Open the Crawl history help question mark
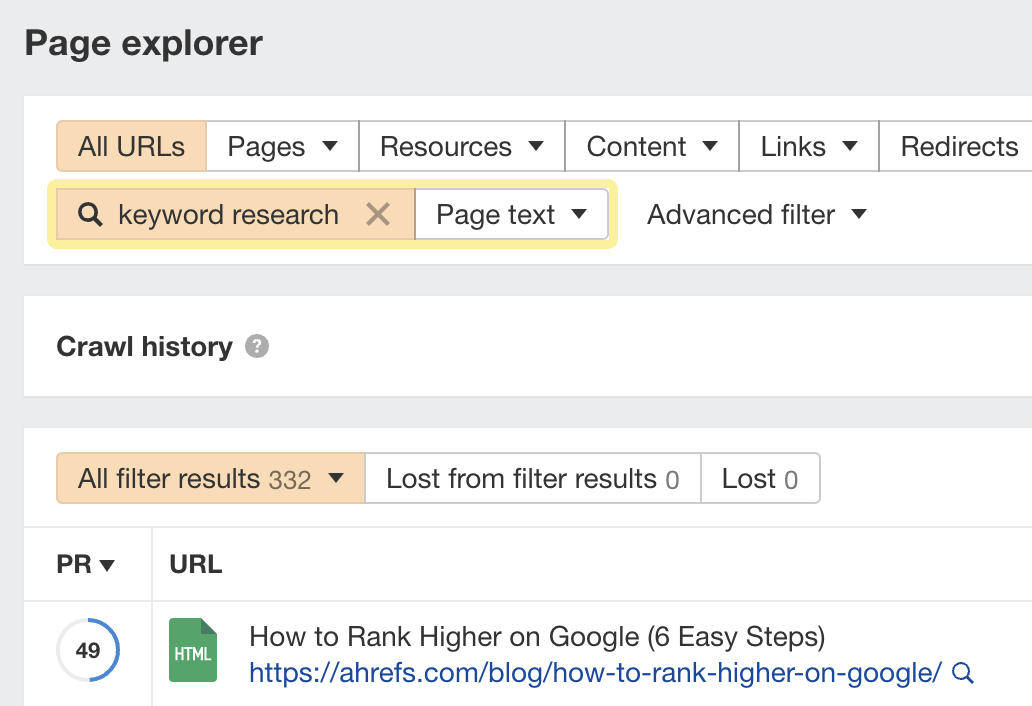This screenshot has width=1032, height=706. (x=257, y=346)
